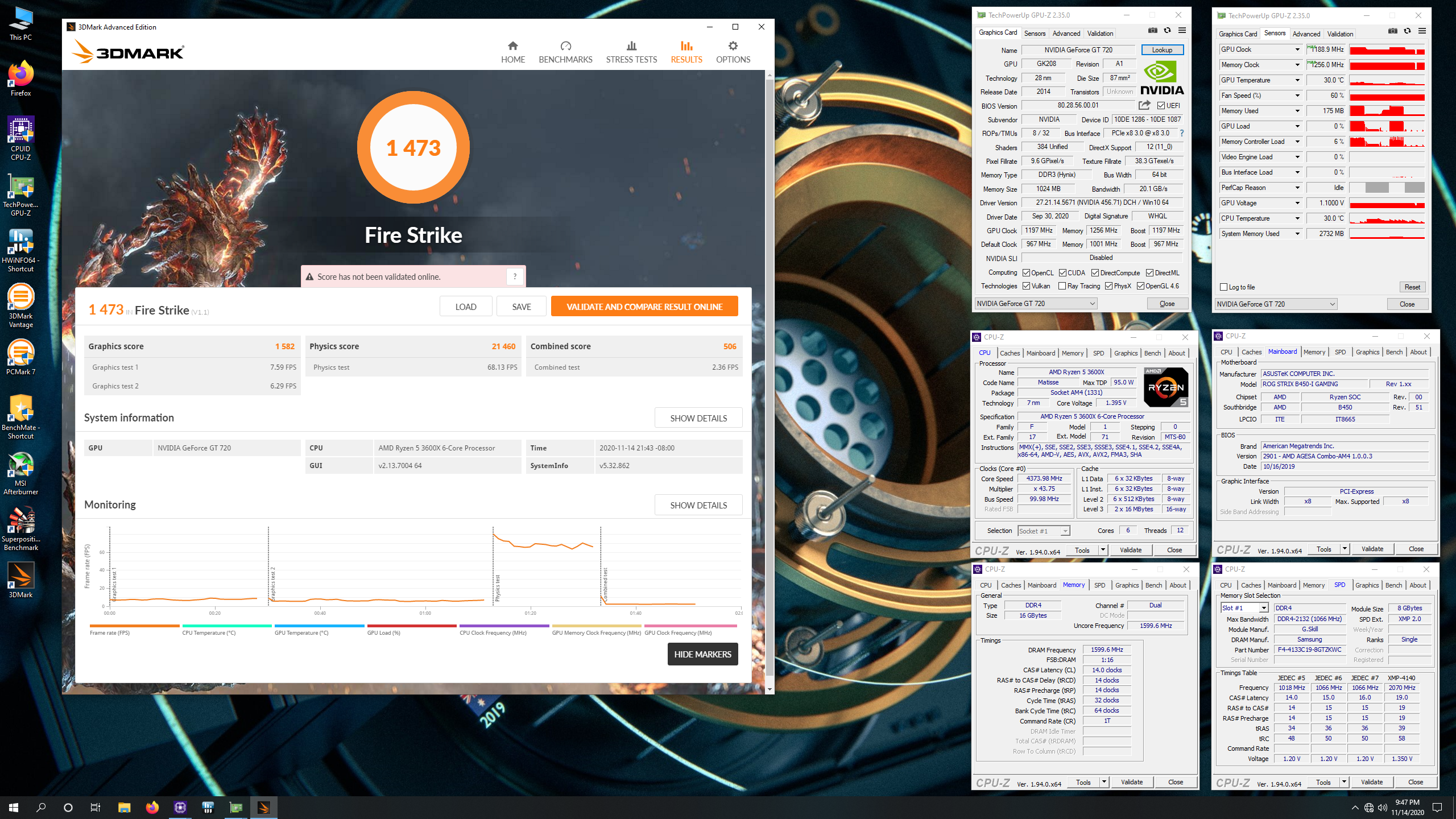Go to 3DMark HOME section
The width and height of the screenshot is (1456, 819).
[513, 52]
